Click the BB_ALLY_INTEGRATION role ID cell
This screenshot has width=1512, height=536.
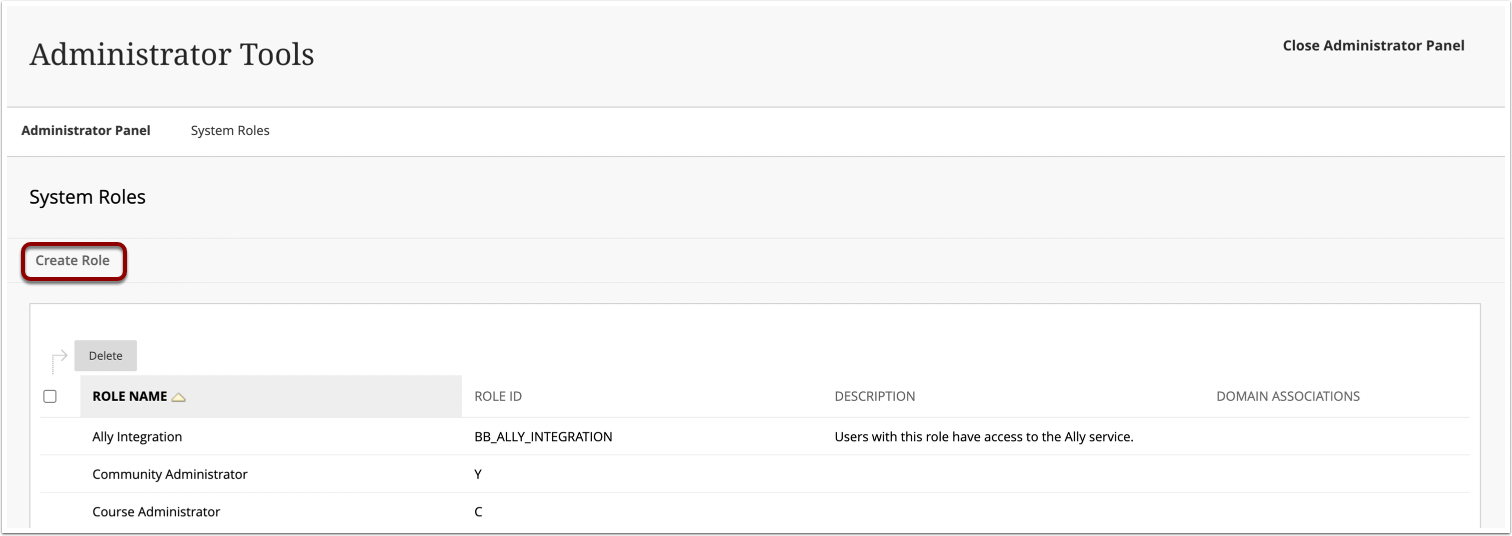tap(543, 437)
